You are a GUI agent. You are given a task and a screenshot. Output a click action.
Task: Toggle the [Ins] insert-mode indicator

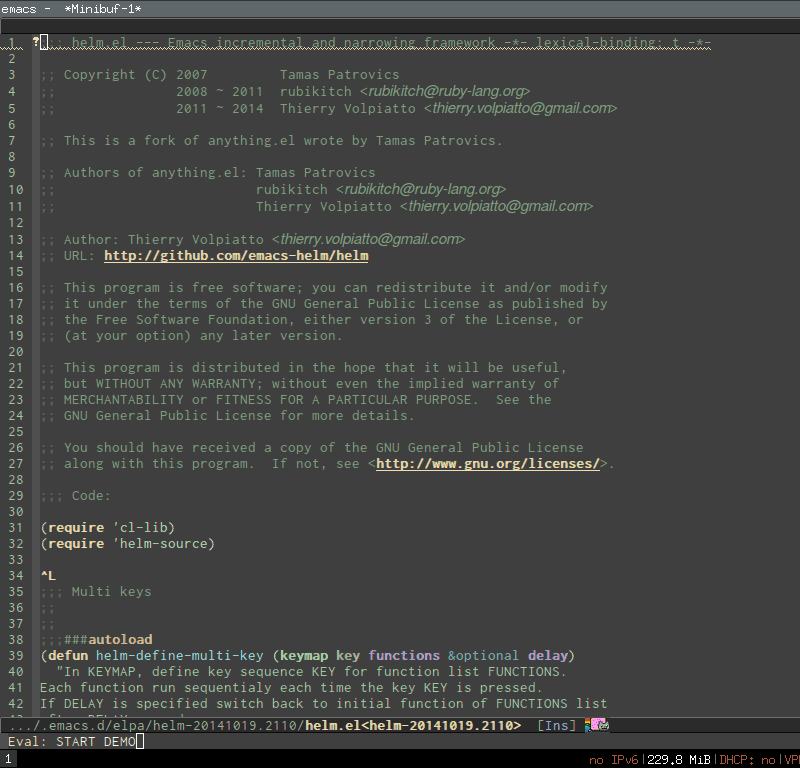(x=555, y=725)
